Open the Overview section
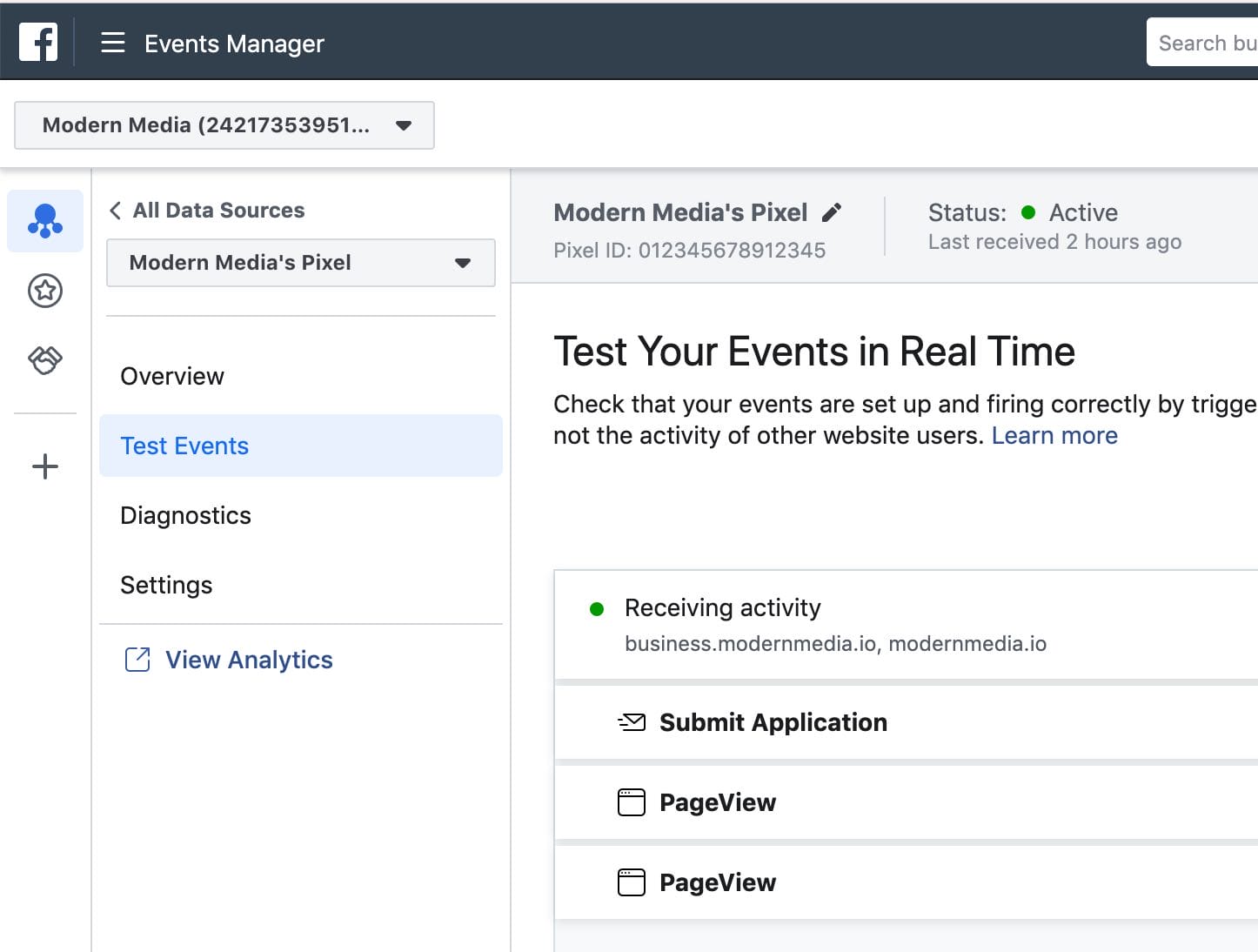Image resolution: width=1258 pixels, height=952 pixels. tap(301, 376)
